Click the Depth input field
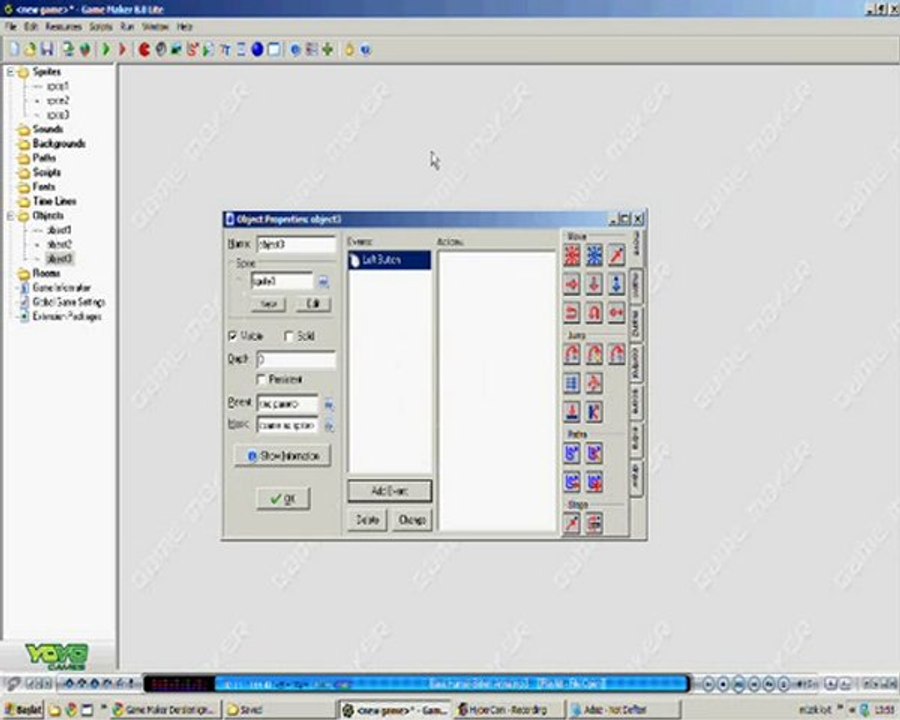The height and width of the screenshot is (720, 900). pos(296,360)
